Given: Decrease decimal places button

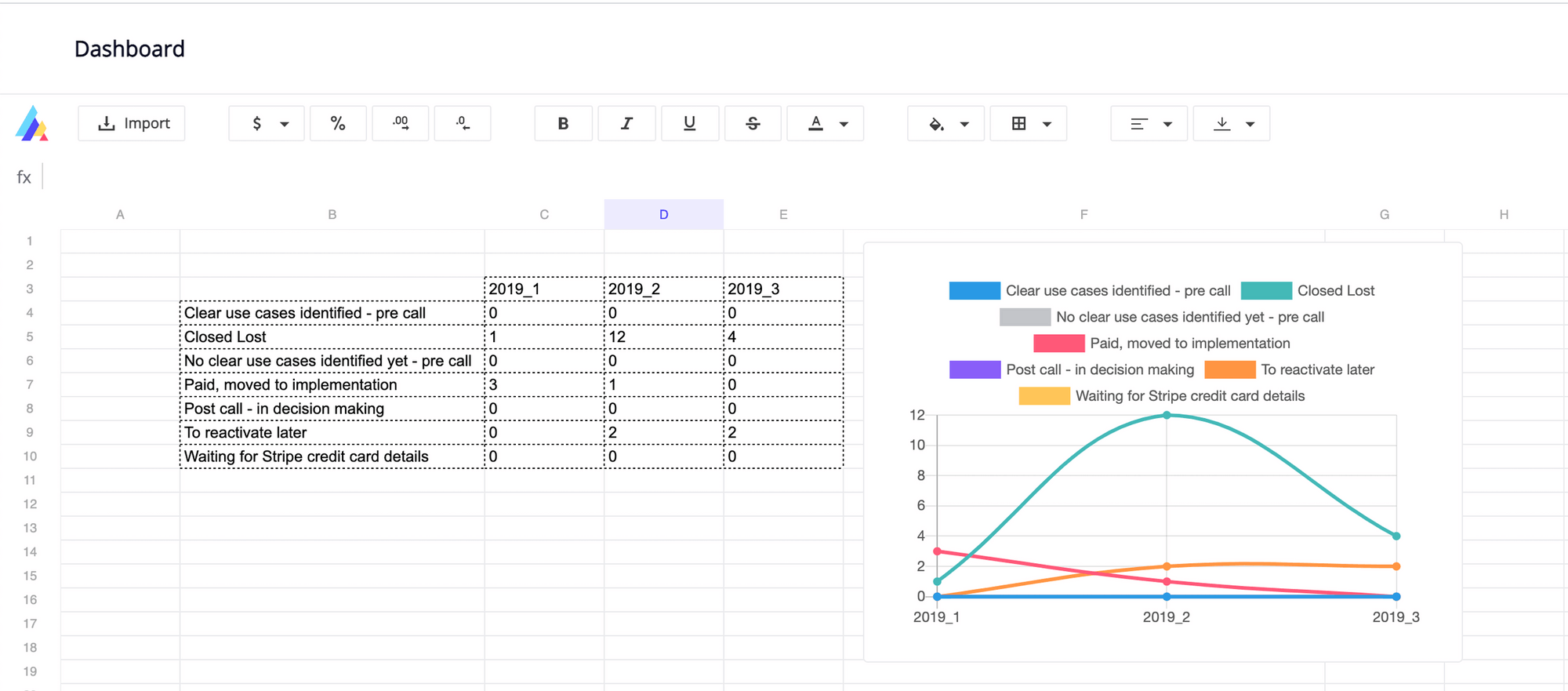Looking at the screenshot, I should point(463,123).
